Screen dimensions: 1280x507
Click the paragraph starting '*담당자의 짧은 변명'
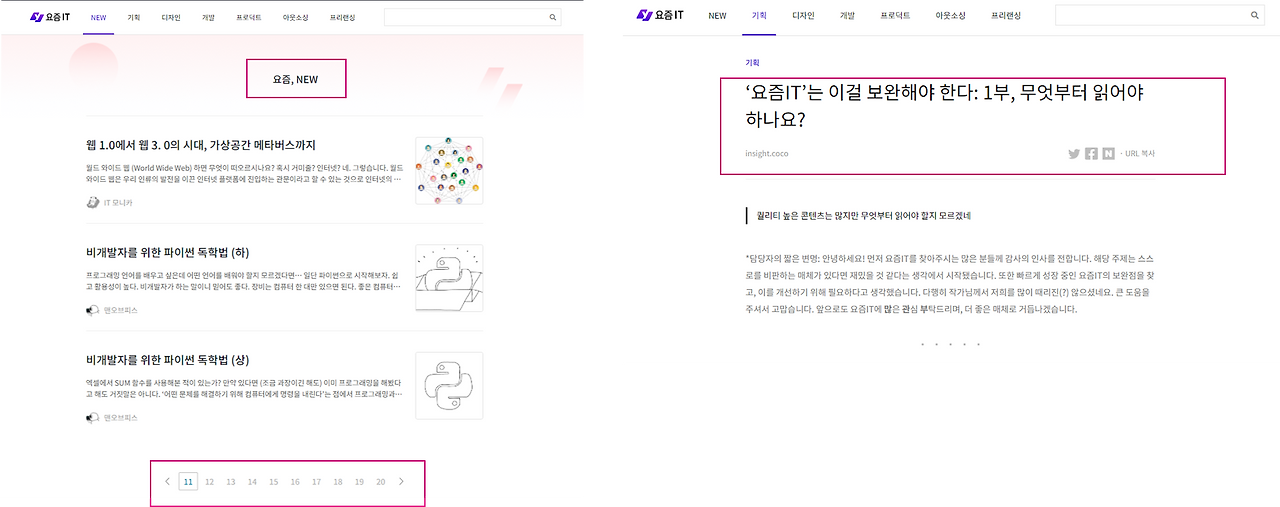coord(950,284)
